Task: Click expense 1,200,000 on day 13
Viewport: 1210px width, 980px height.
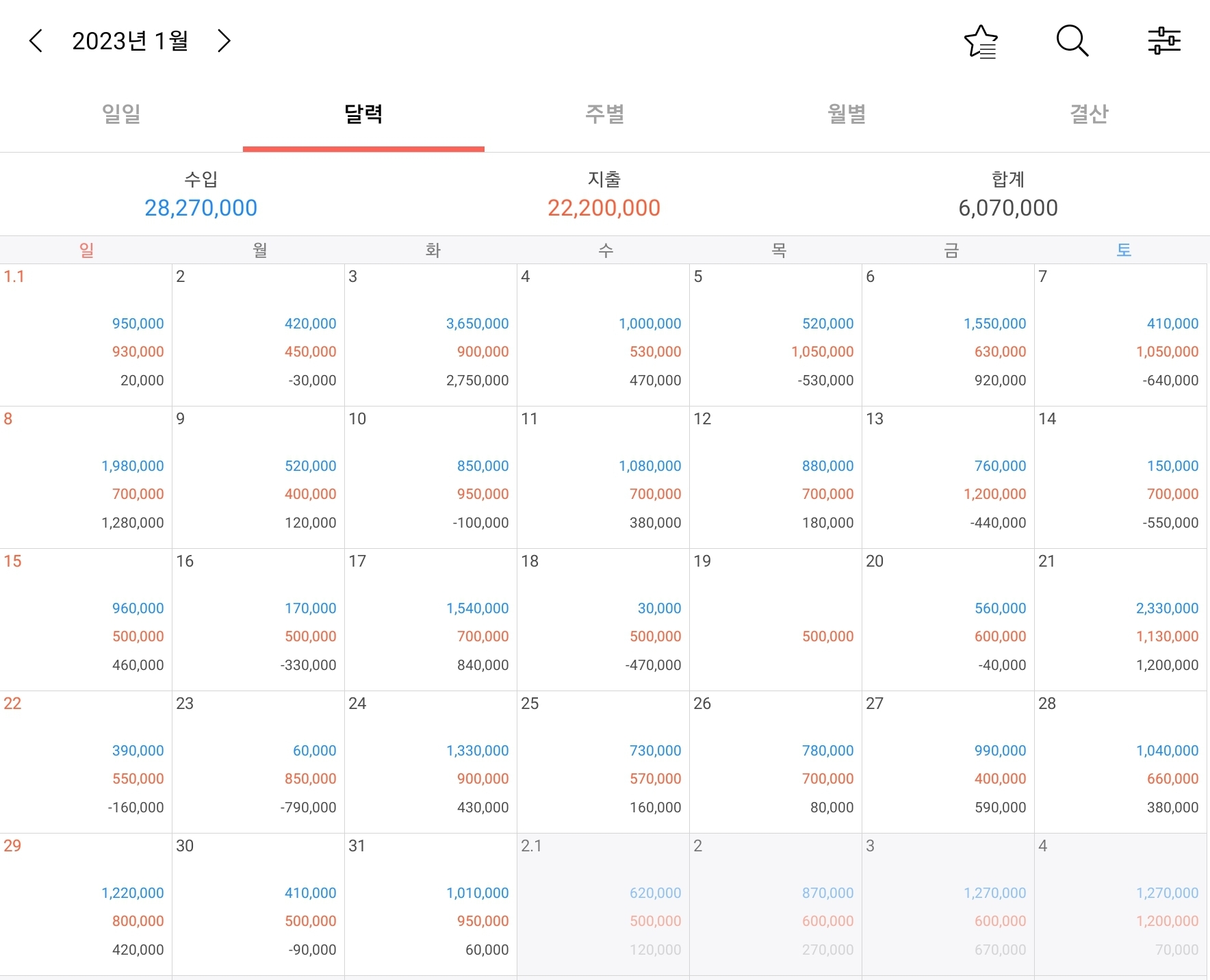Action: 995,494
